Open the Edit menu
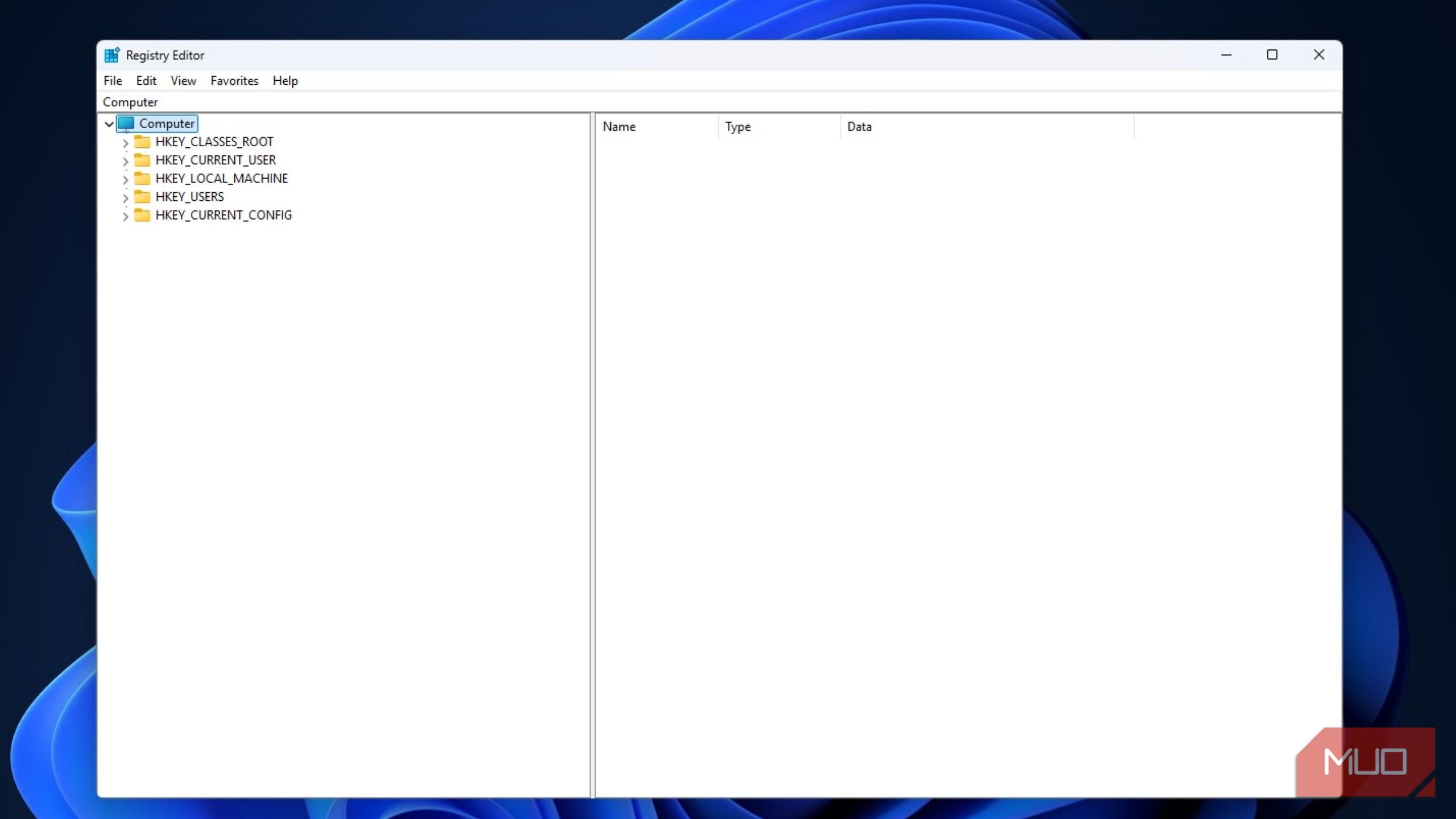Viewport: 1456px width, 819px height. (146, 81)
